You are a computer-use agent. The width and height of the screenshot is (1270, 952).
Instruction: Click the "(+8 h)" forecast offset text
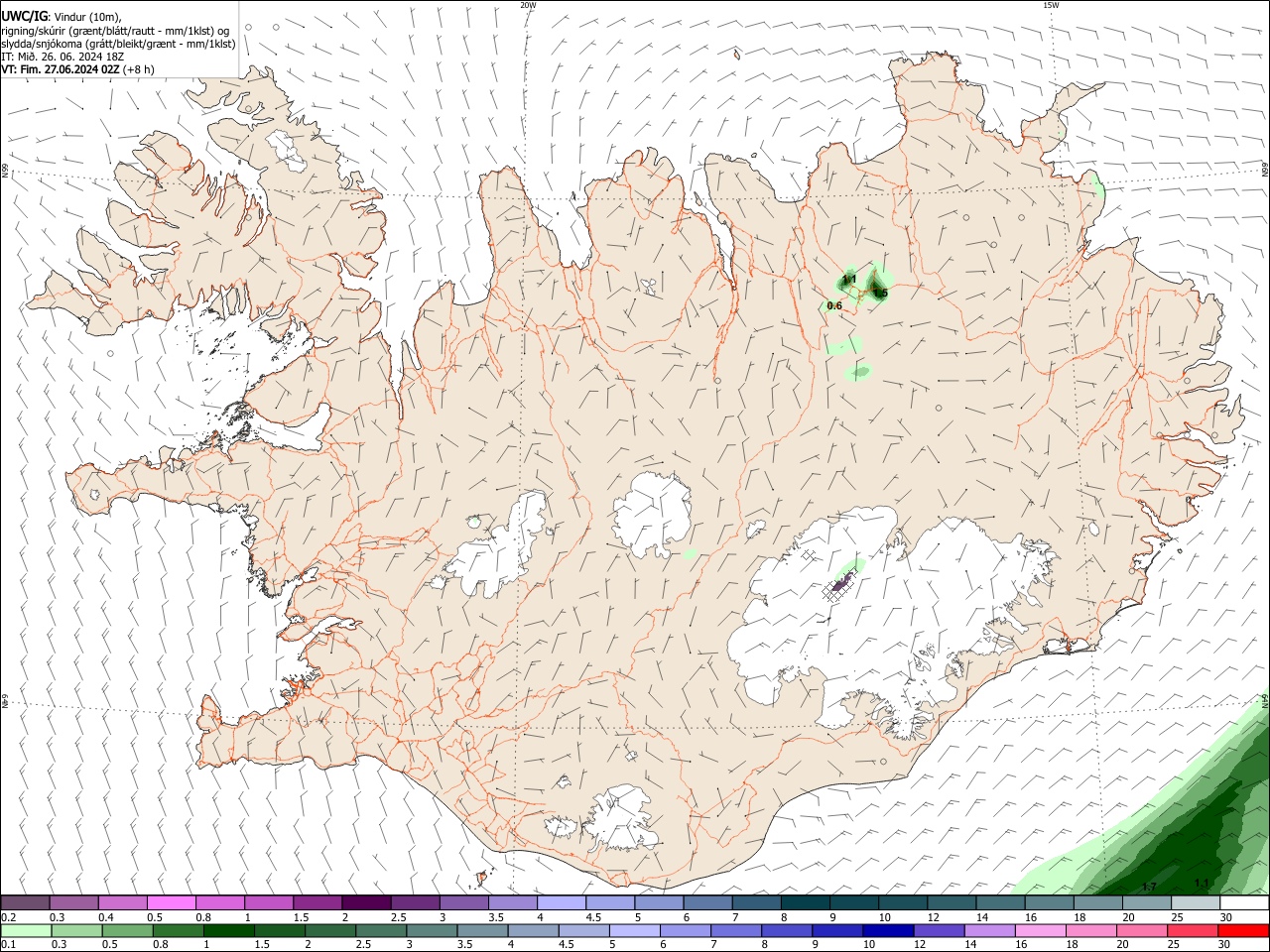tap(139, 69)
